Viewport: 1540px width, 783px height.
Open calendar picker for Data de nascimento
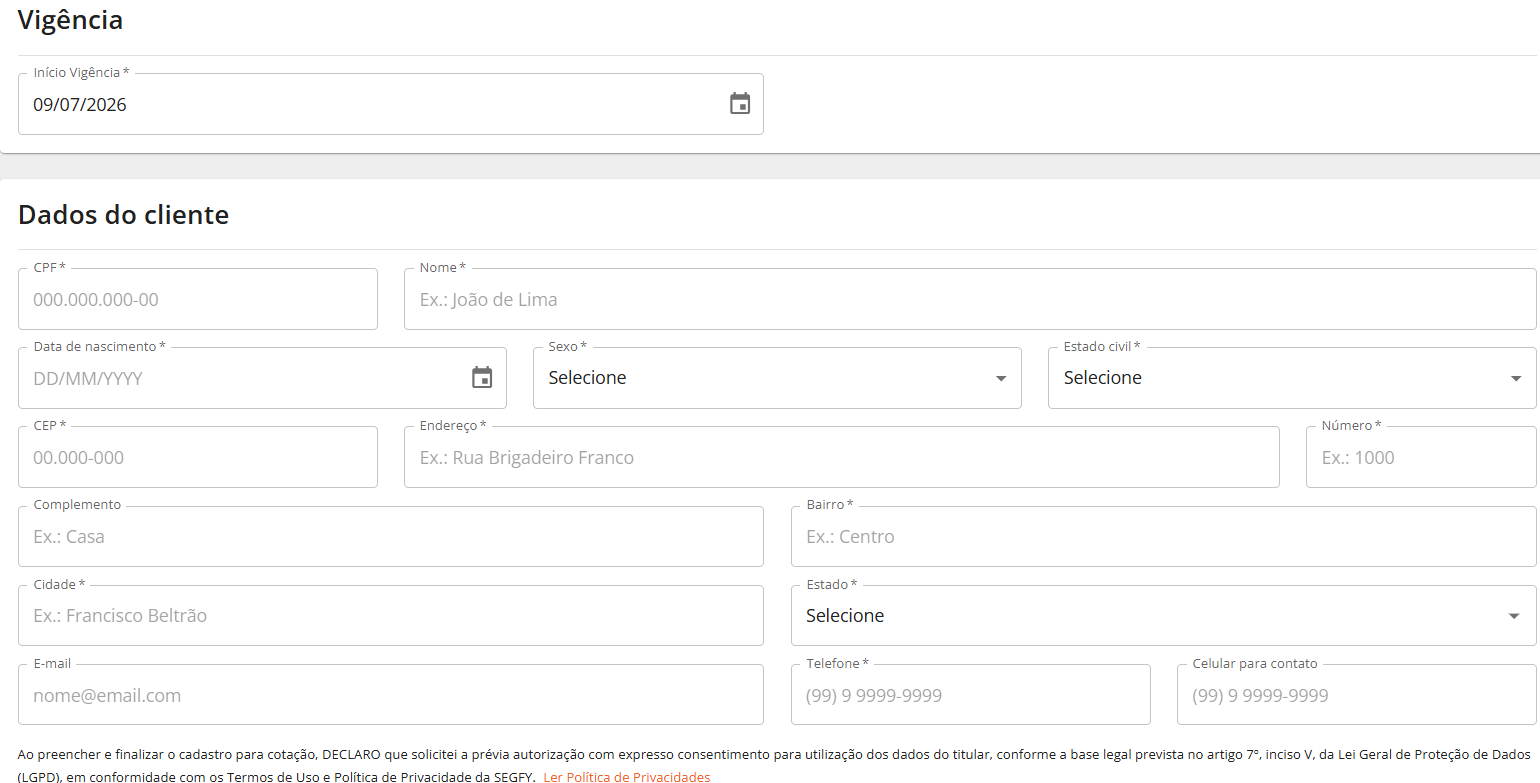pyautogui.click(x=482, y=378)
